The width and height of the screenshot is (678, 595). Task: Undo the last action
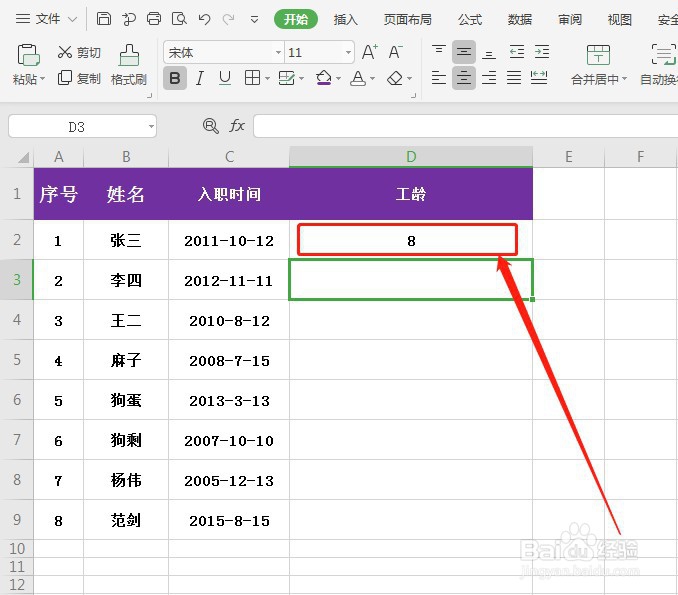pos(204,19)
